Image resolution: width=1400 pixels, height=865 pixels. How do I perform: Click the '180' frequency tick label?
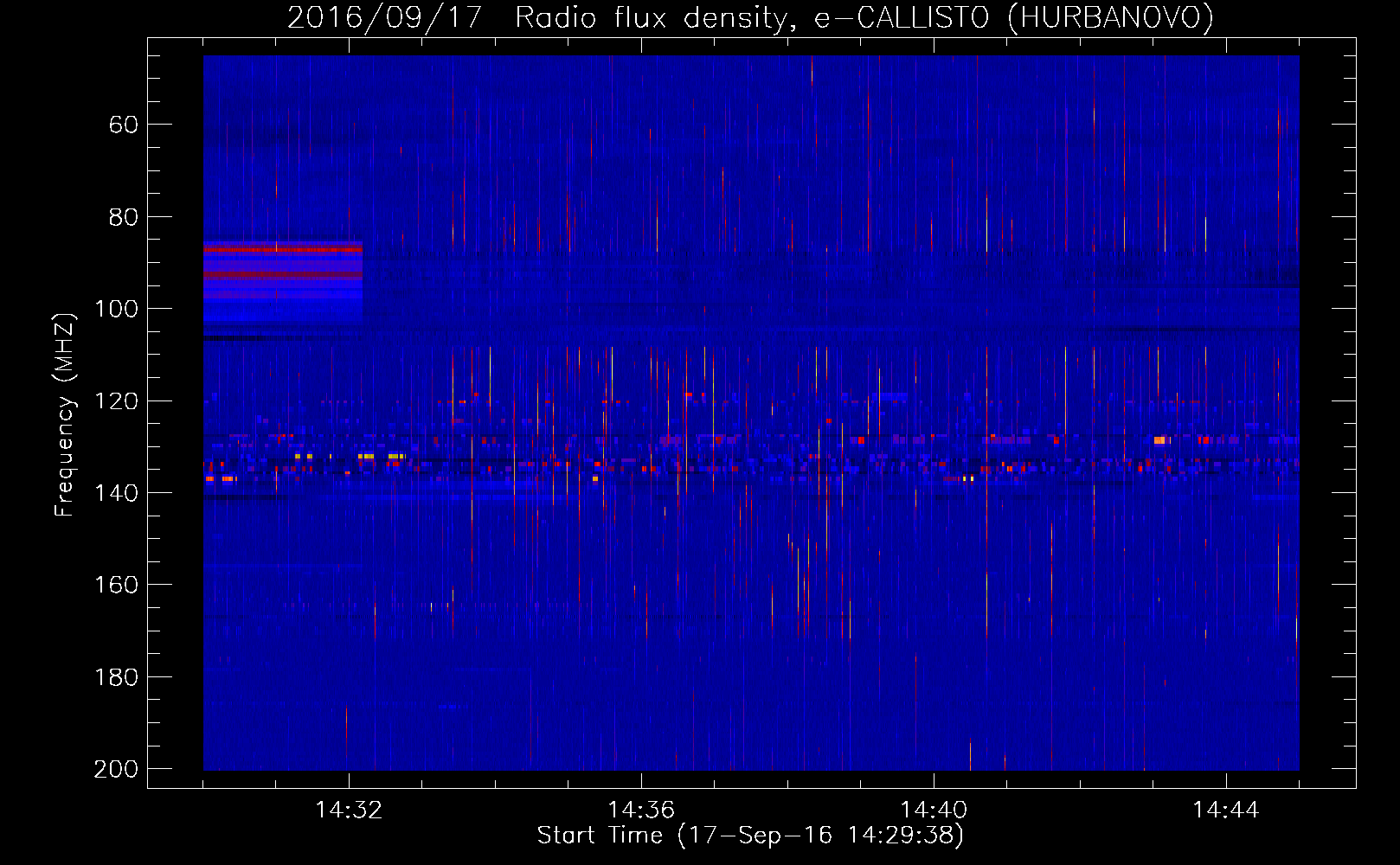coord(116,677)
